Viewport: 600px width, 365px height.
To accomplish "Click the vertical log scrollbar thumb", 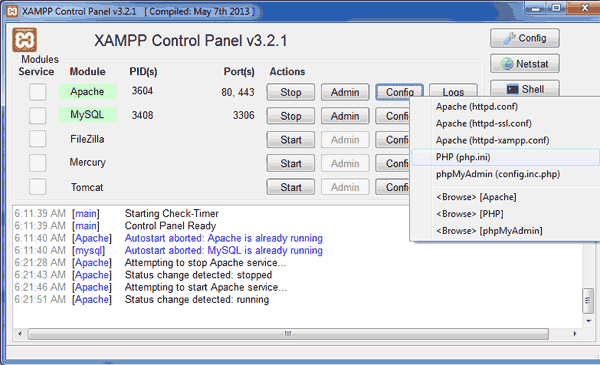I will click(588, 301).
